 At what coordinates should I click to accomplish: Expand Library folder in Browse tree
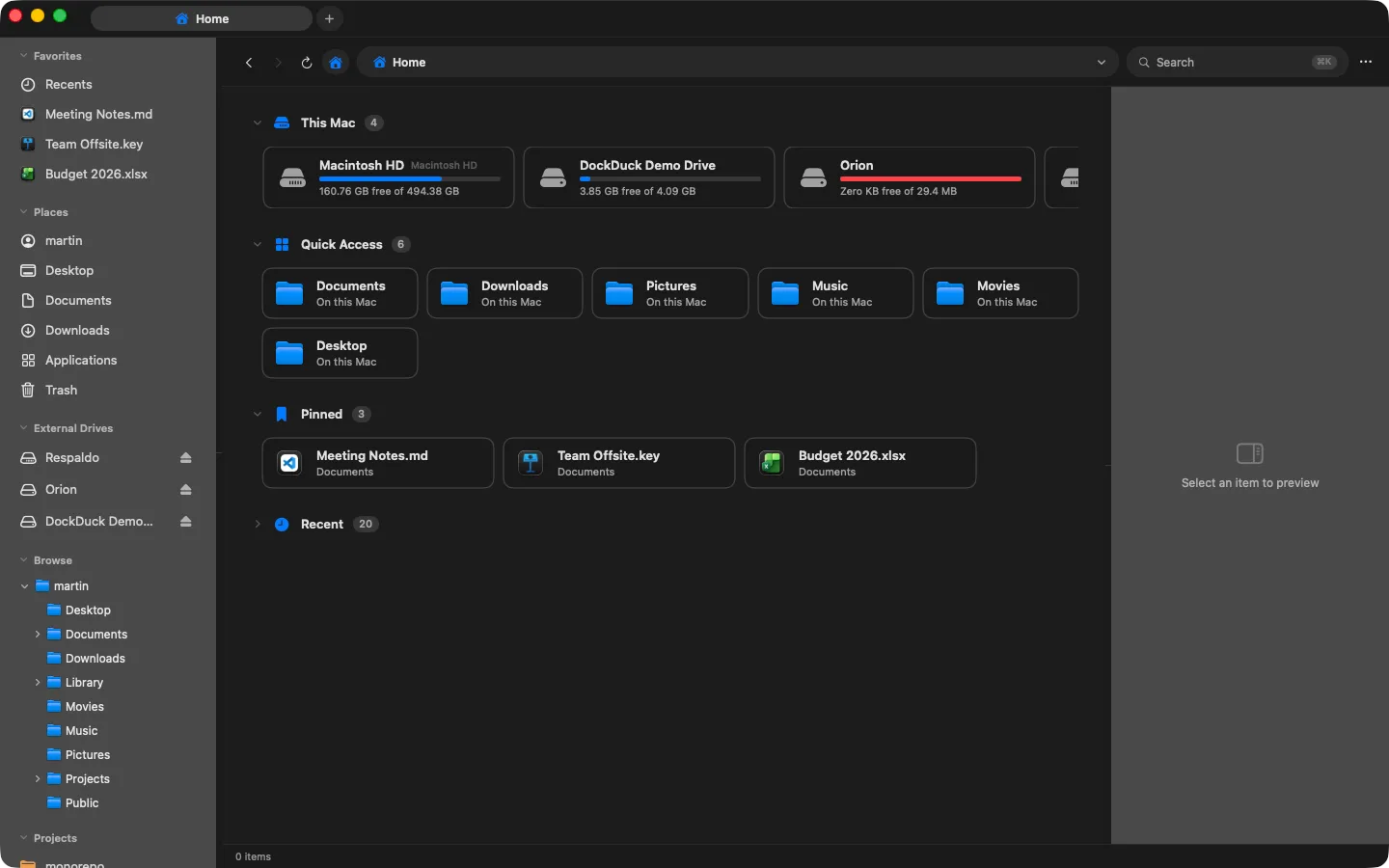[38, 683]
